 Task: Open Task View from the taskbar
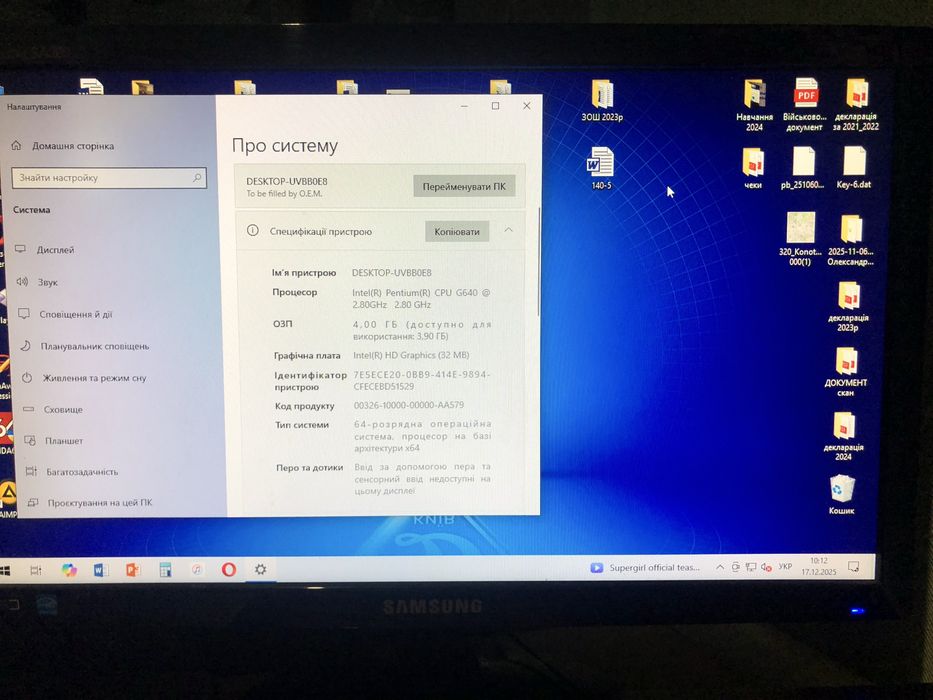(36, 570)
